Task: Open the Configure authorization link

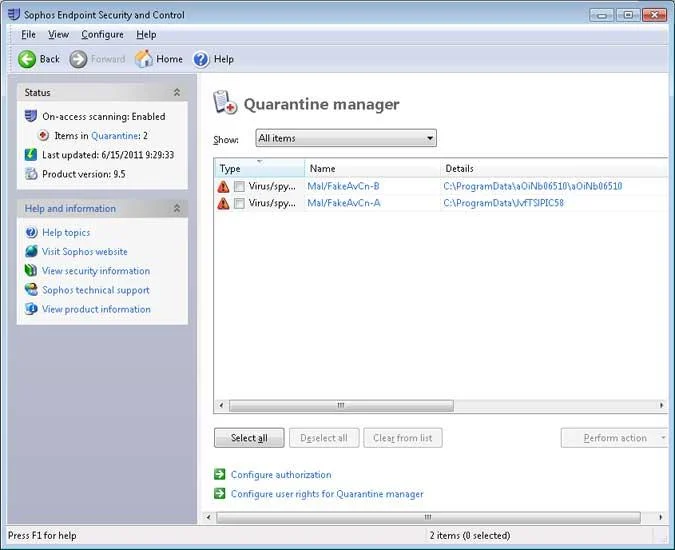Action: click(281, 474)
